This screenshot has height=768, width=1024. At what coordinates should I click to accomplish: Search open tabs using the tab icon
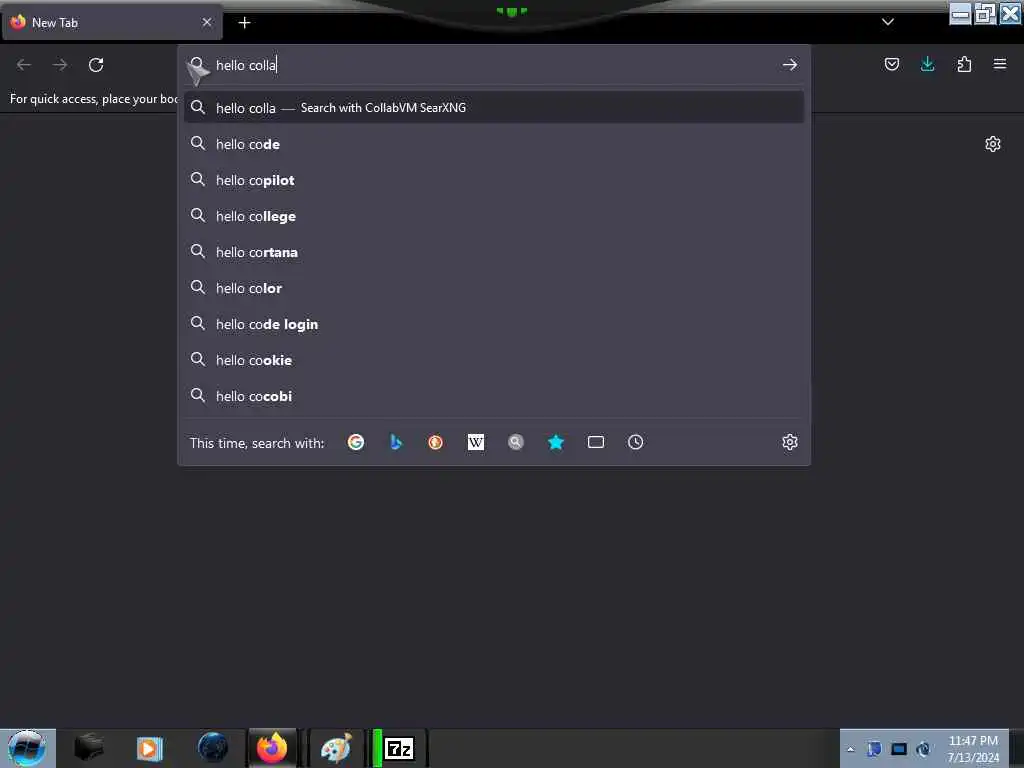[x=596, y=442]
